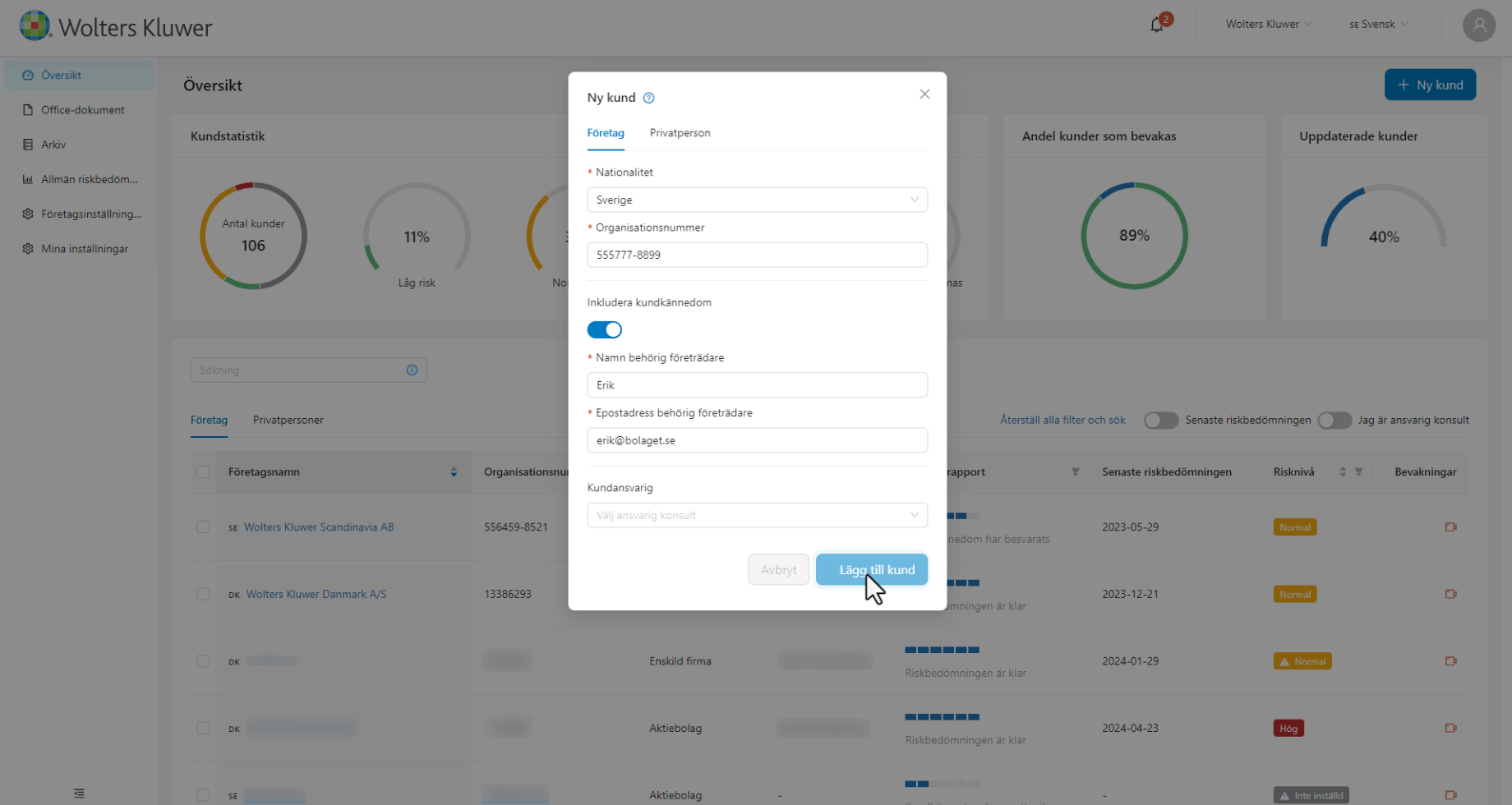The width and height of the screenshot is (1512, 805).
Task: Enable the Senaste riskbedömningen toggle
Action: (1160, 421)
